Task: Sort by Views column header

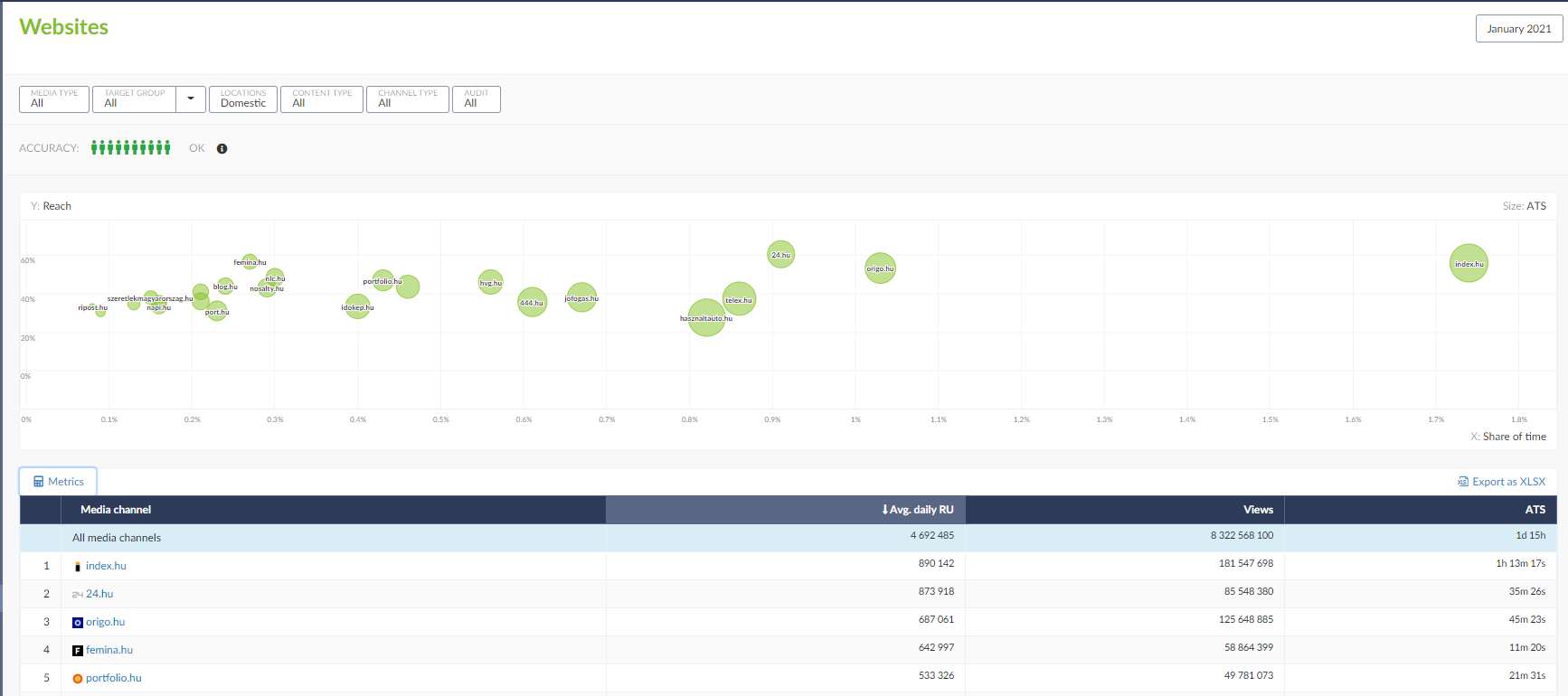Action: [1258, 510]
